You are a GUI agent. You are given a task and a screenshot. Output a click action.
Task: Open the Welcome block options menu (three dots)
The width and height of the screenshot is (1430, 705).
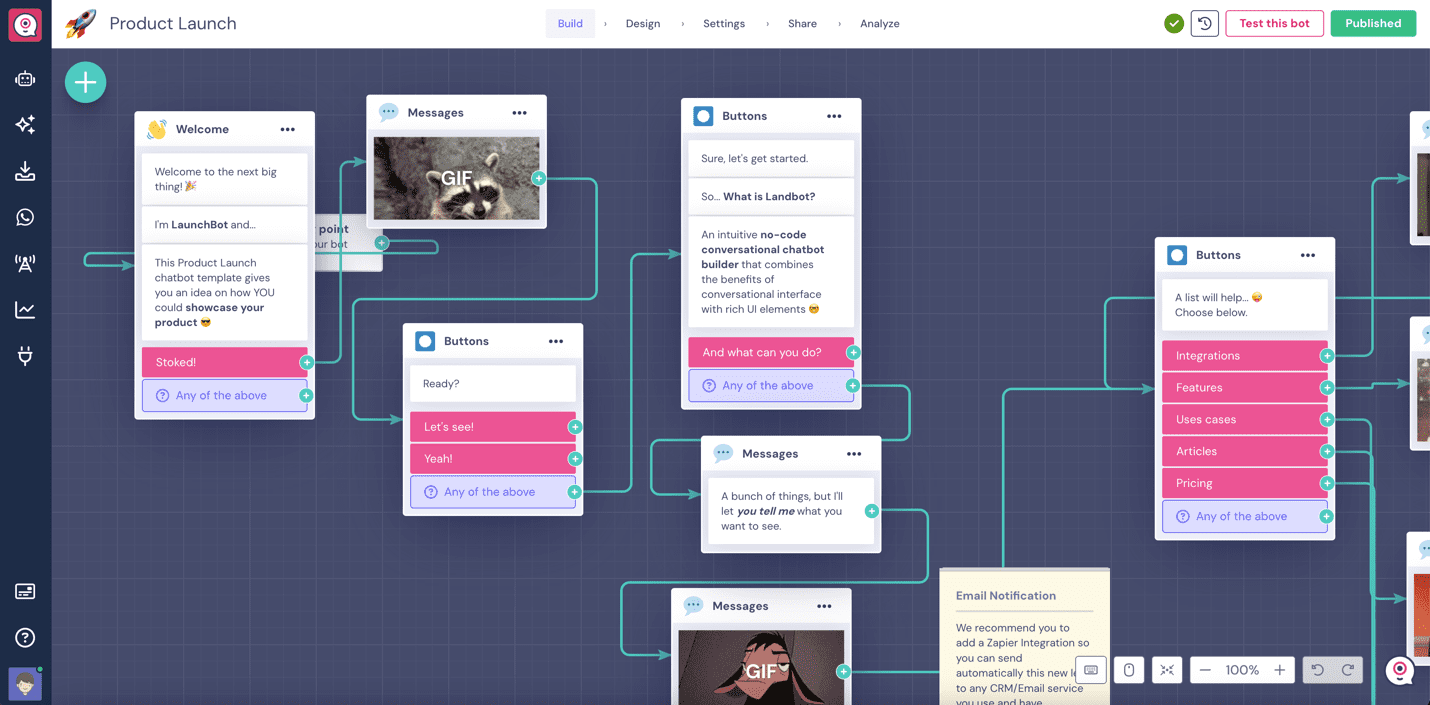pos(288,129)
